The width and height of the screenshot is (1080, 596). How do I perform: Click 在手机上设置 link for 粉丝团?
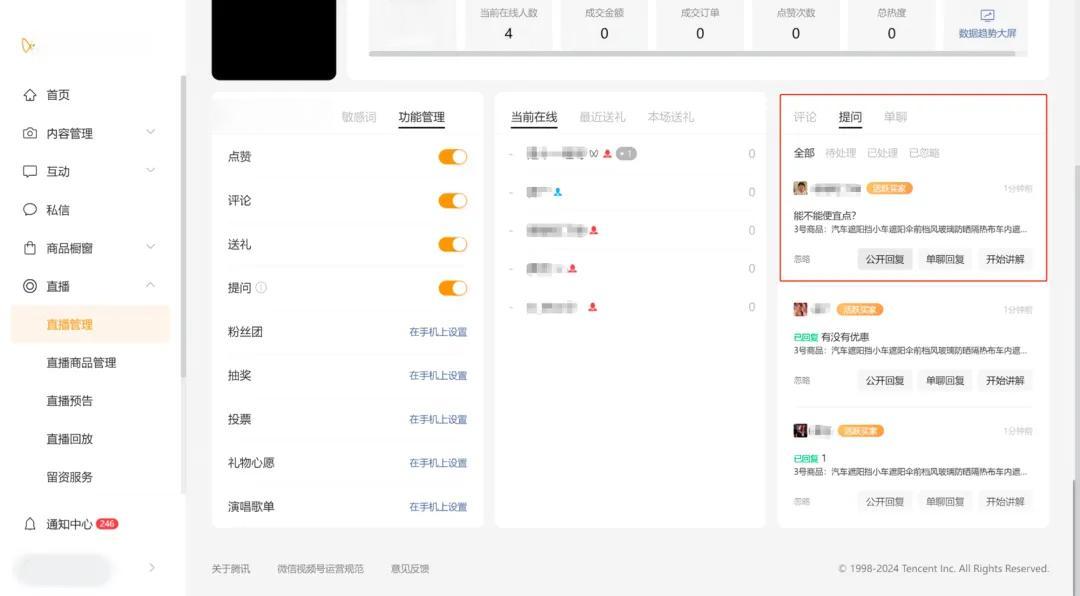[437, 332]
